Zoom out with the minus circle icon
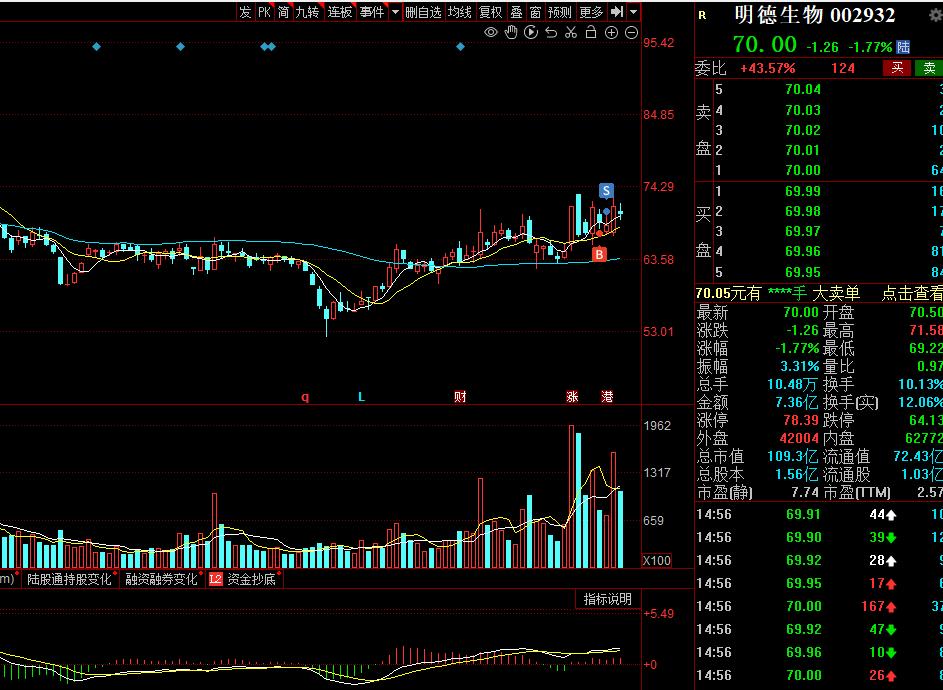This screenshot has height=690, width=943. coord(631,33)
